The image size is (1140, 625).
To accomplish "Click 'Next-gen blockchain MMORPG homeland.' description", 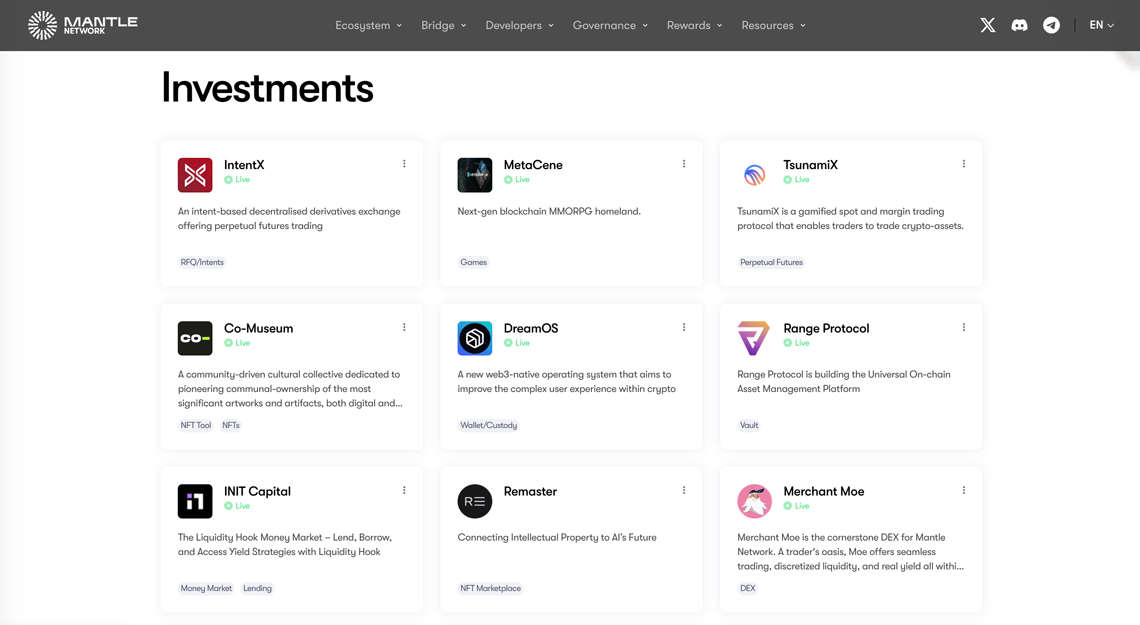I will click(549, 211).
